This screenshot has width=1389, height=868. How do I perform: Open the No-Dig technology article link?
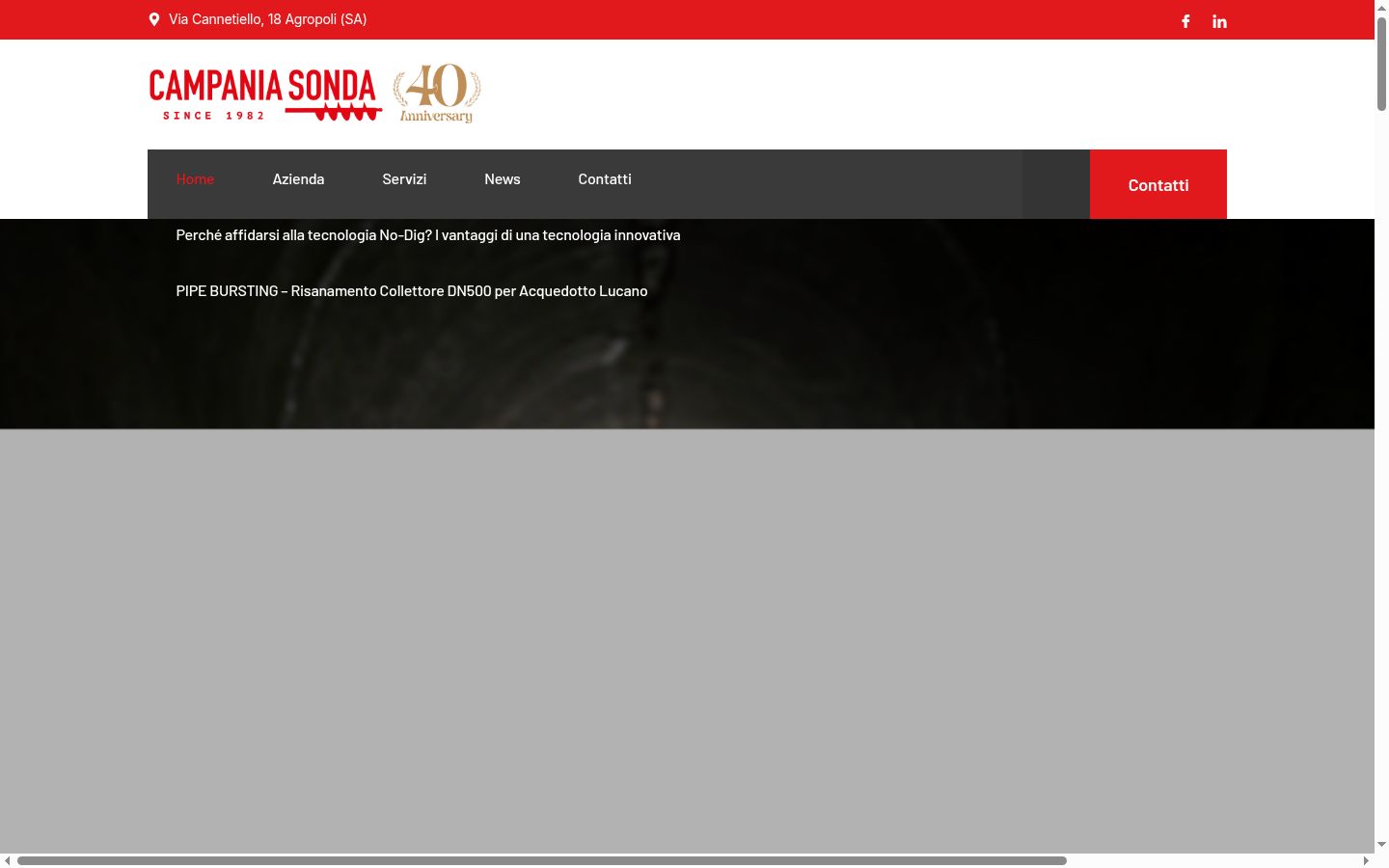(428, 235)
